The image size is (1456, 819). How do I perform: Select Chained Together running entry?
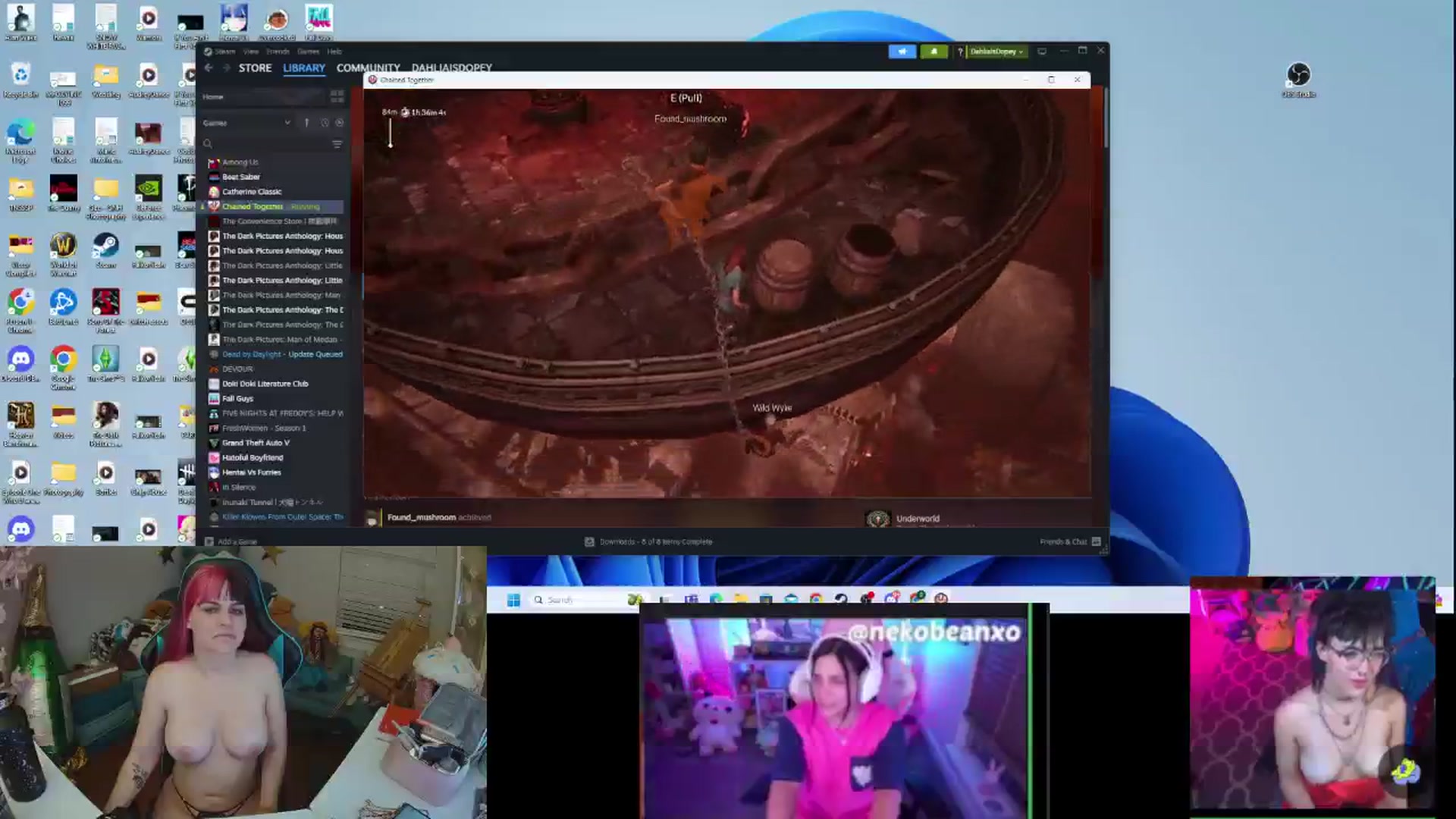click(x=271, y=206)
